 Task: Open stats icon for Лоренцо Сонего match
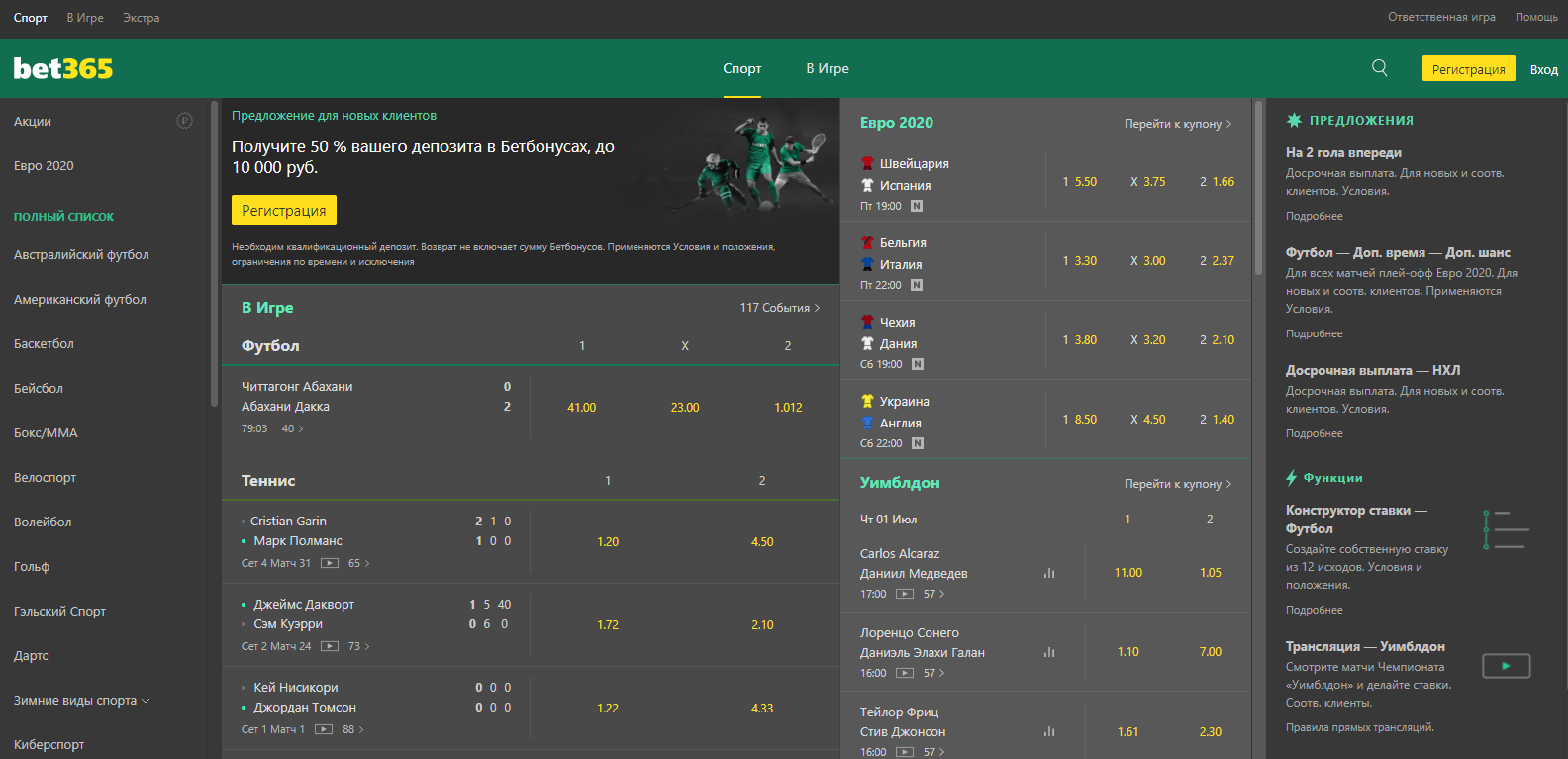coord(1049,652)
